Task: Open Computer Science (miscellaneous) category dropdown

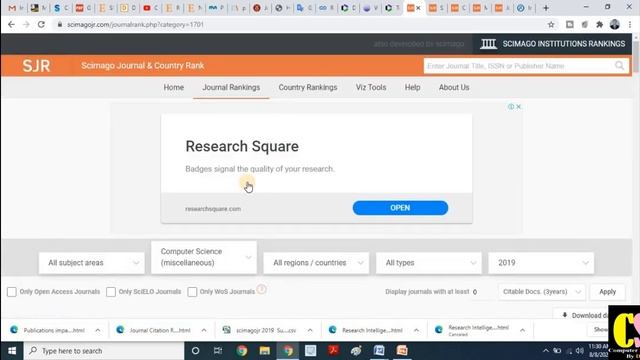Action: (204, 257)
